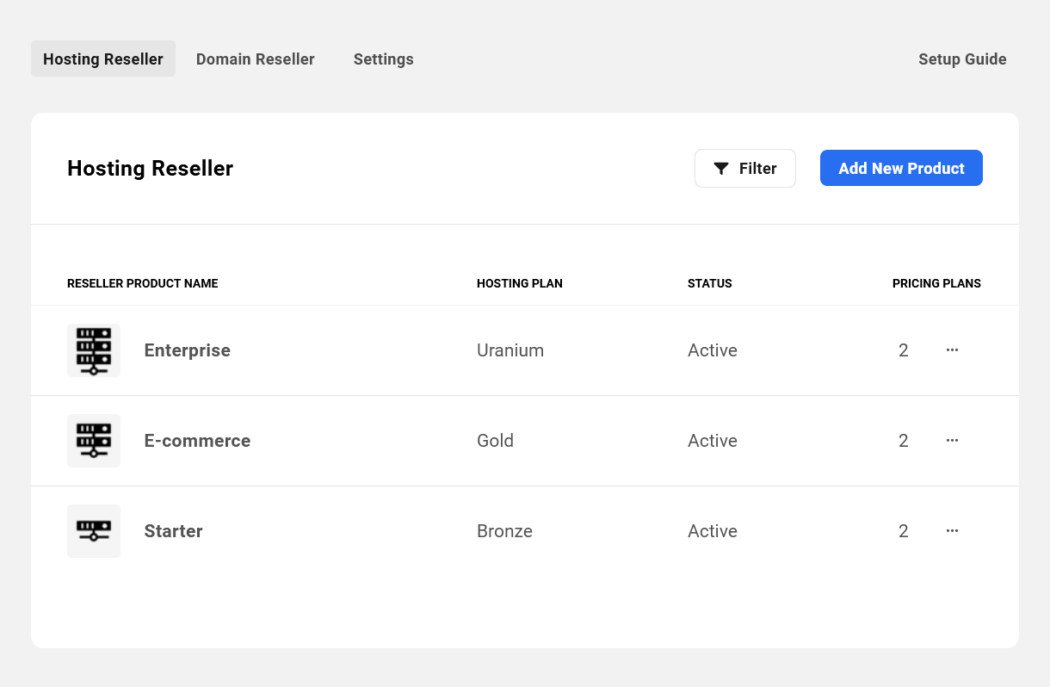Click the E-commerce server product icon

93,440
